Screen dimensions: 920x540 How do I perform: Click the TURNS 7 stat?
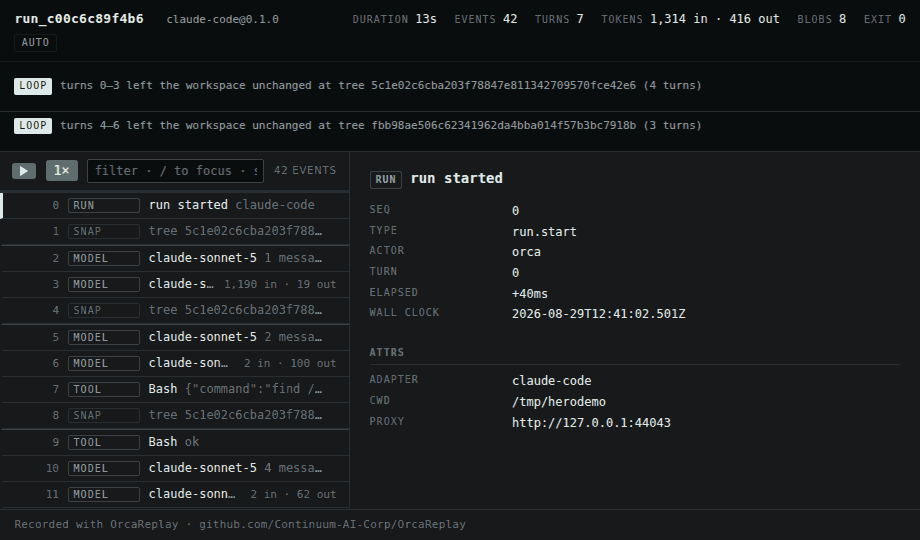(559, 19)
